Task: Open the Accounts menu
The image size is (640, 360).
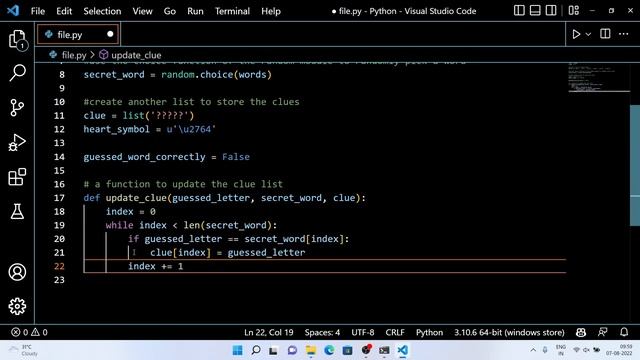Action: (17, 272)
